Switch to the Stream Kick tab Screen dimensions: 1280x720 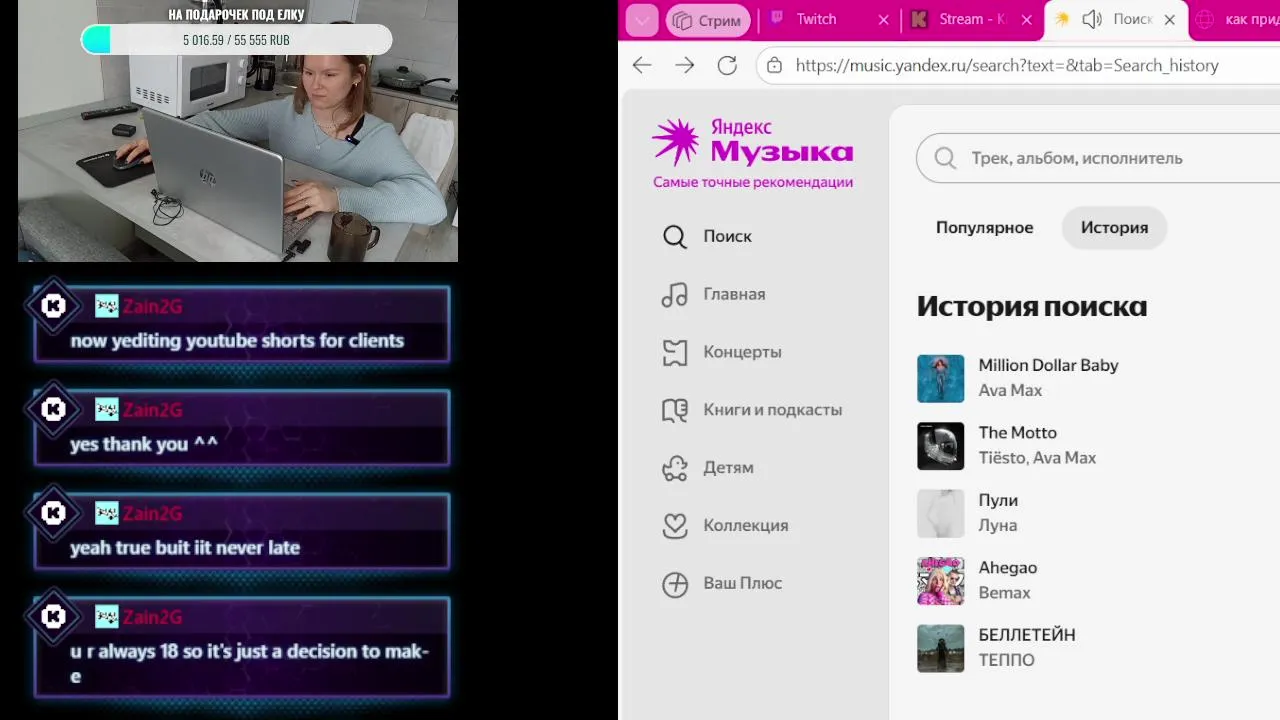(x=972, y=19)
